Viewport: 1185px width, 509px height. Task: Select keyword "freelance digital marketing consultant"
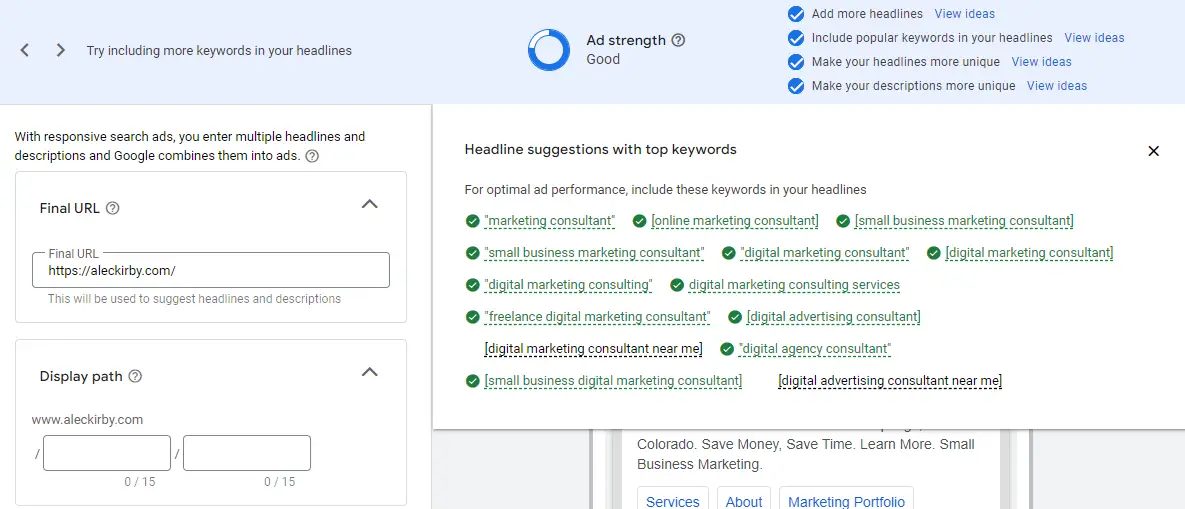597,316
